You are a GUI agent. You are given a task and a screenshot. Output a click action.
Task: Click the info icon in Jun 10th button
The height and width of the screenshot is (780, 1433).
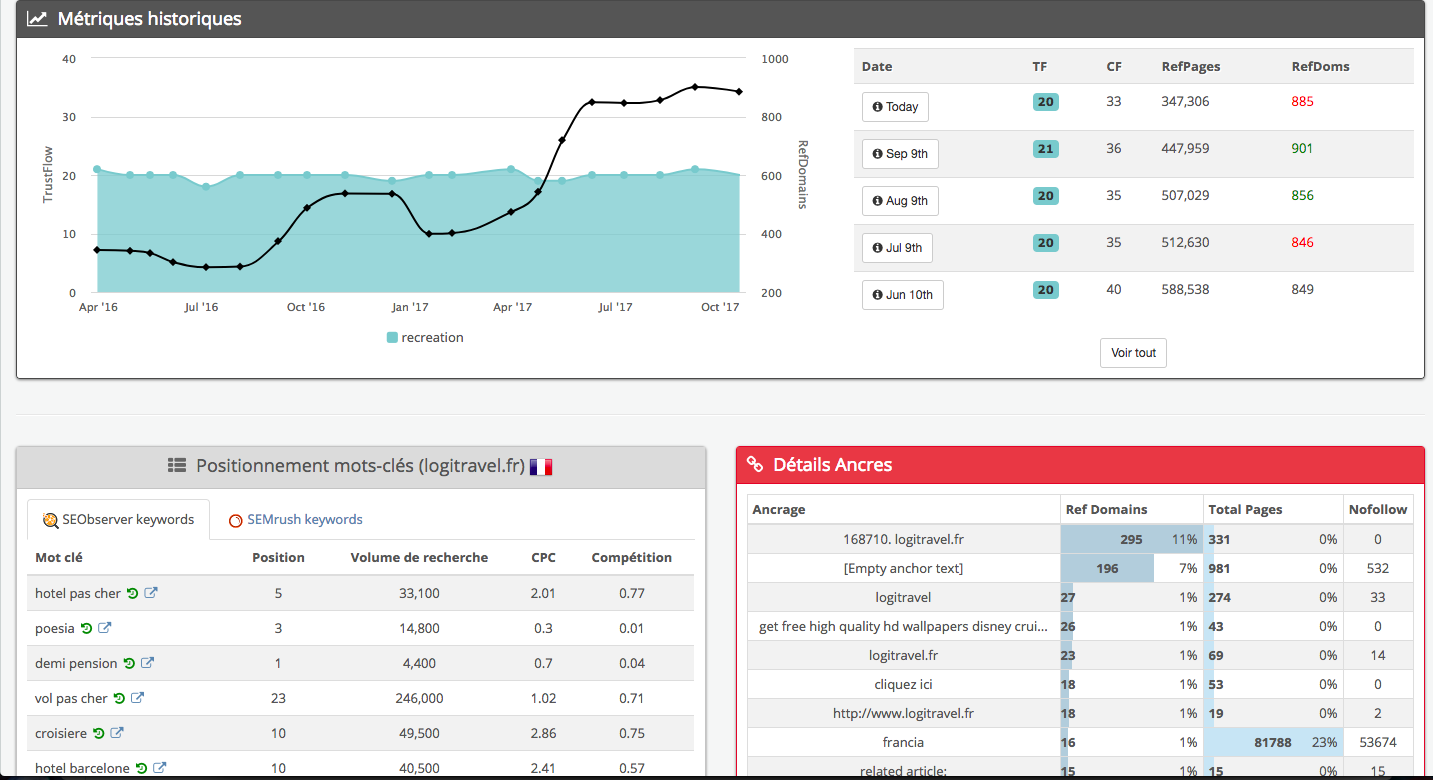coord(877,295)
